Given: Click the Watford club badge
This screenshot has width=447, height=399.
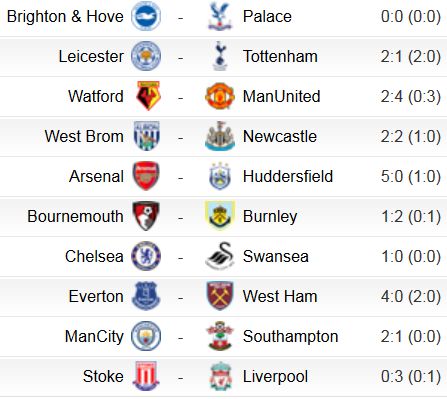Looking at the screenshot, I should (x=149, y=96).
